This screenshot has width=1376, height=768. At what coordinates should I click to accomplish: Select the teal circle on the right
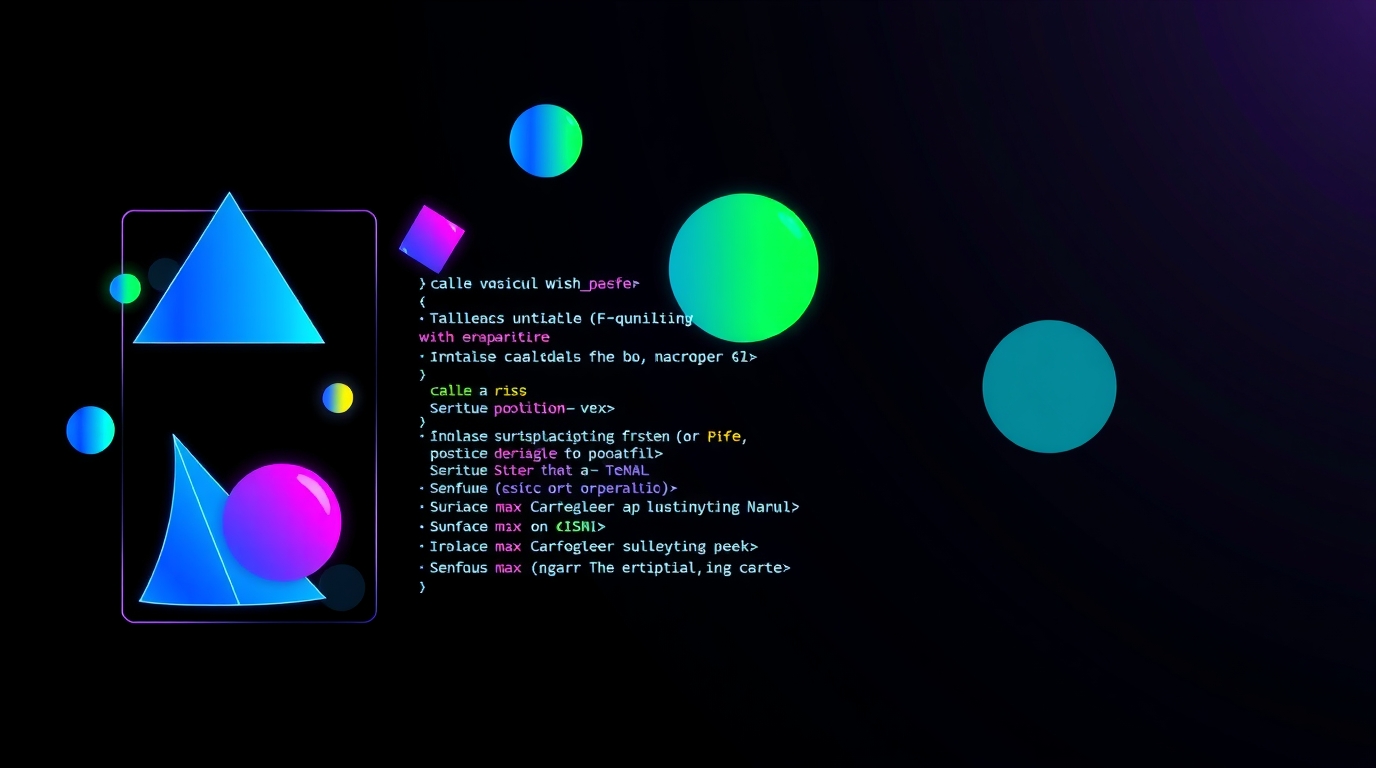coord(1049,386)
